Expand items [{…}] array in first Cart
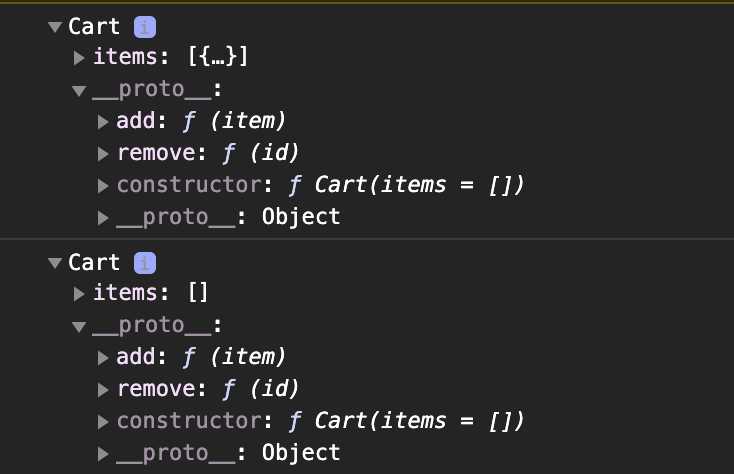Screen dimensions: 734x474 (79, 58)
